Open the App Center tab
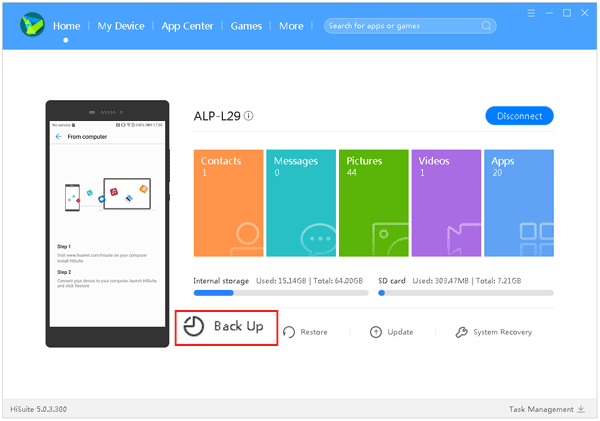 pos(187,26)
